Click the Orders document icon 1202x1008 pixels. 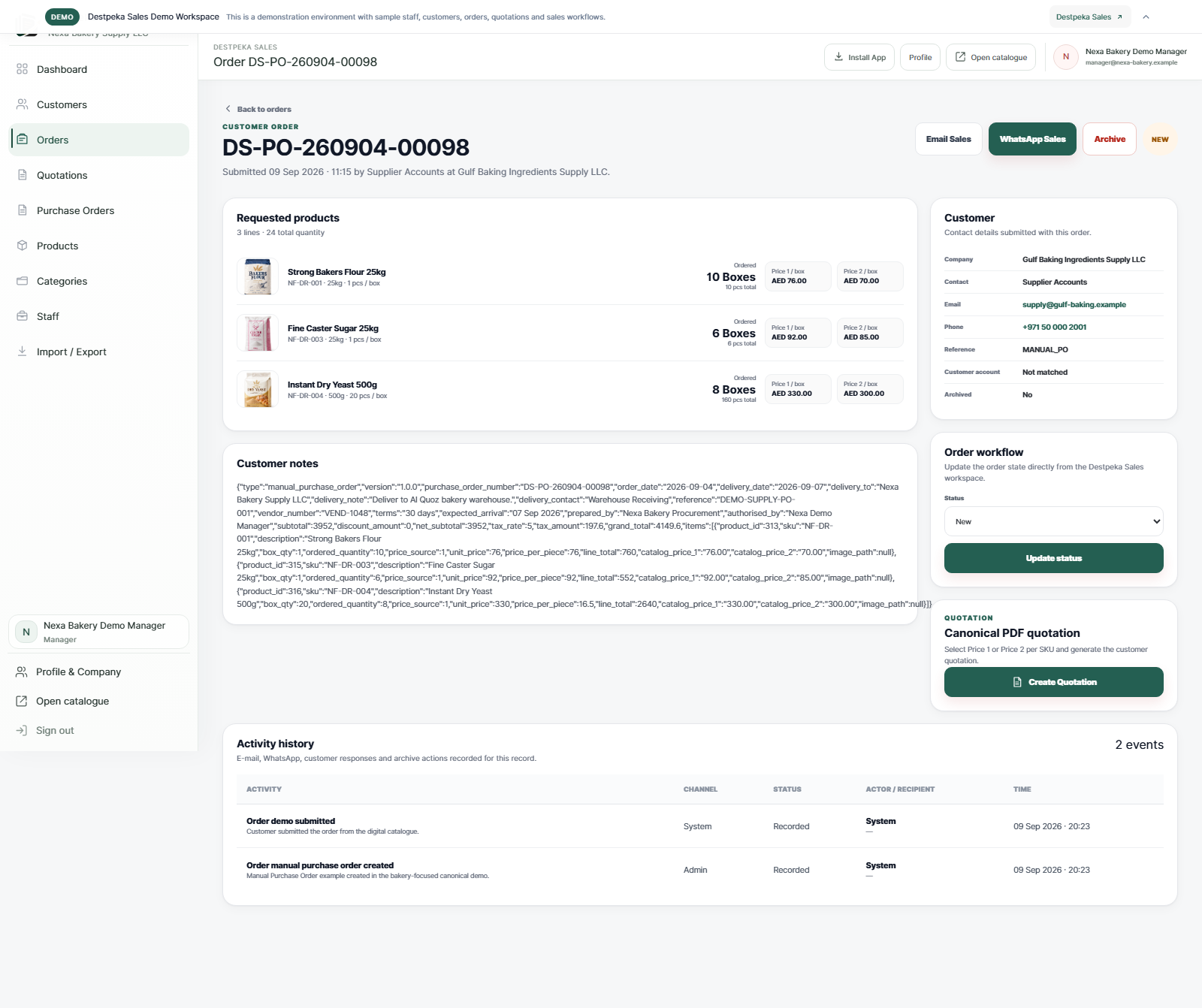[x=22, y=140]
